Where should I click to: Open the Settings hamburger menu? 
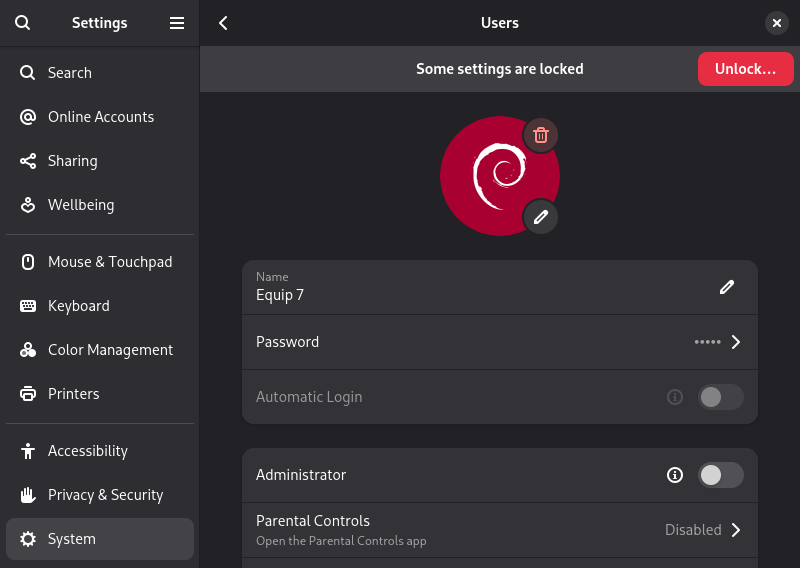pyautogui.click(x=177, y=23)
